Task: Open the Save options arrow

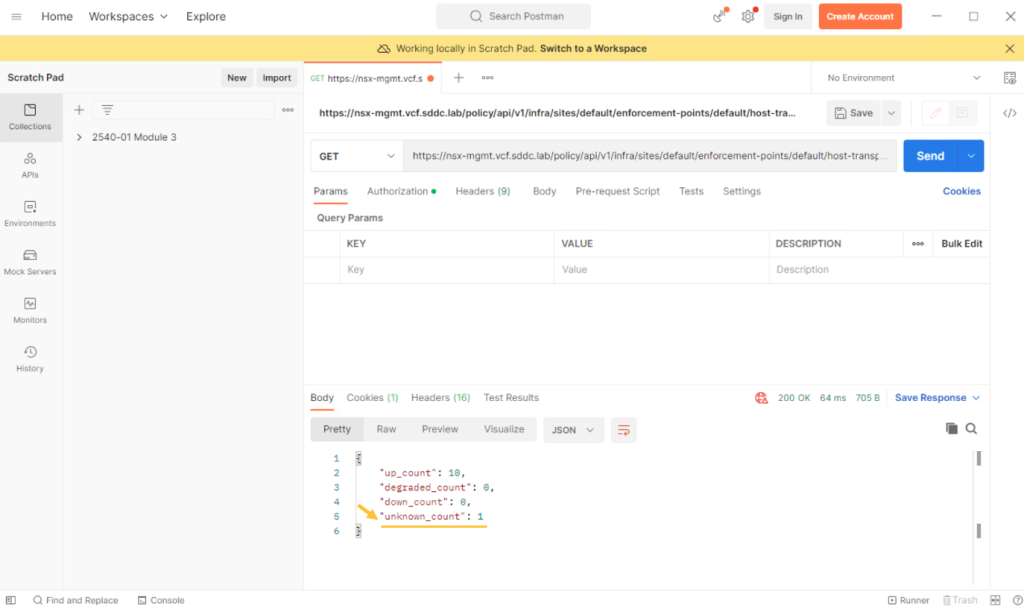Action: click(891, 113)
